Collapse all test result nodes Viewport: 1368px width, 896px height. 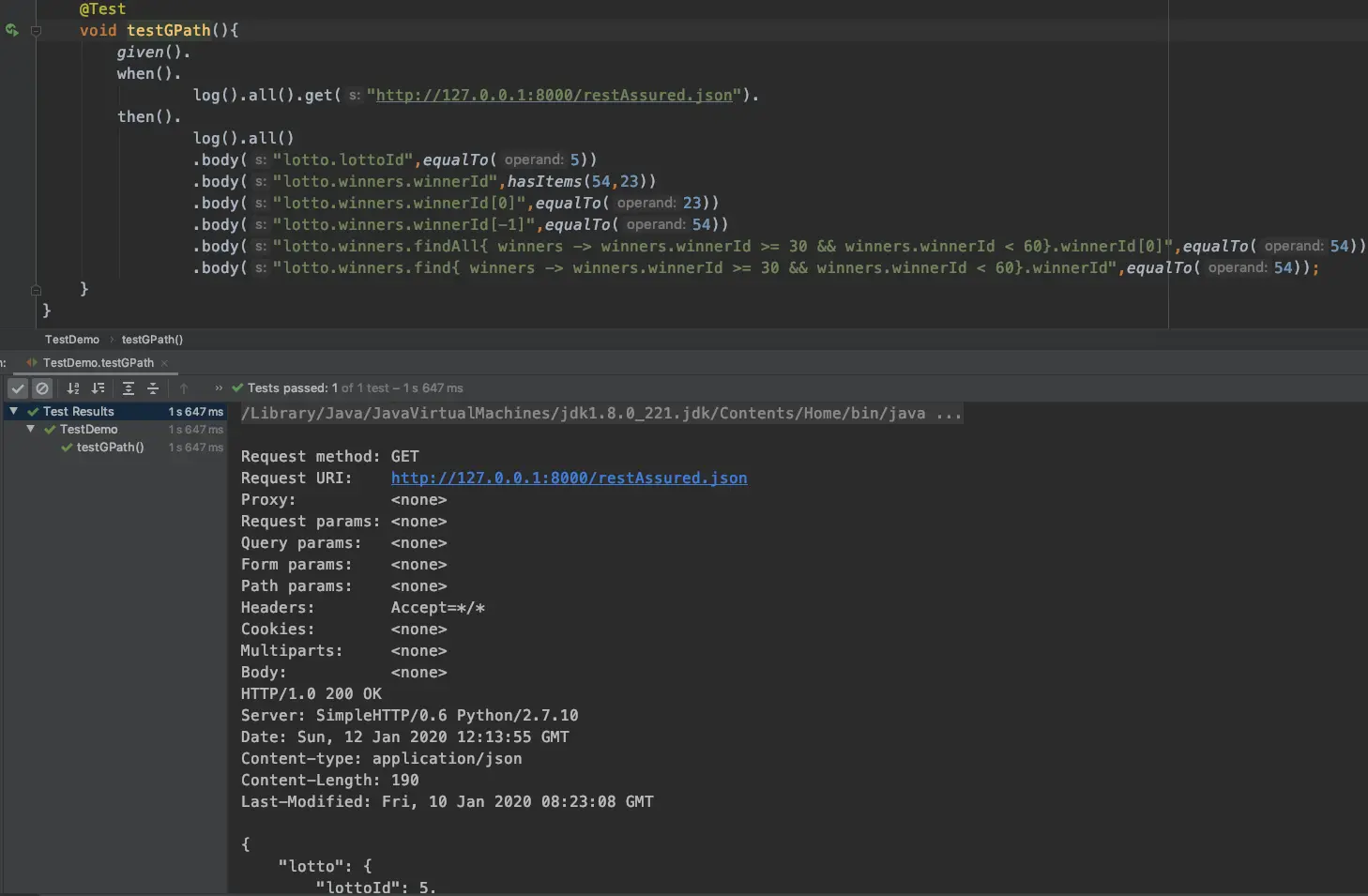153,388
